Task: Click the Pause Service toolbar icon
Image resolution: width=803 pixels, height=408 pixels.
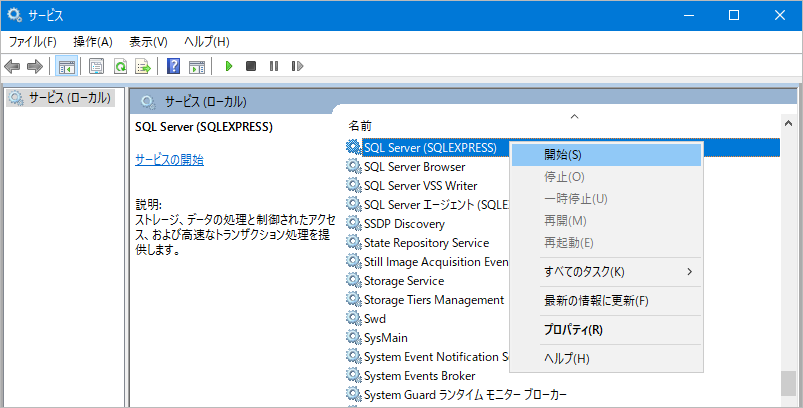Action: tap(274, 66)
